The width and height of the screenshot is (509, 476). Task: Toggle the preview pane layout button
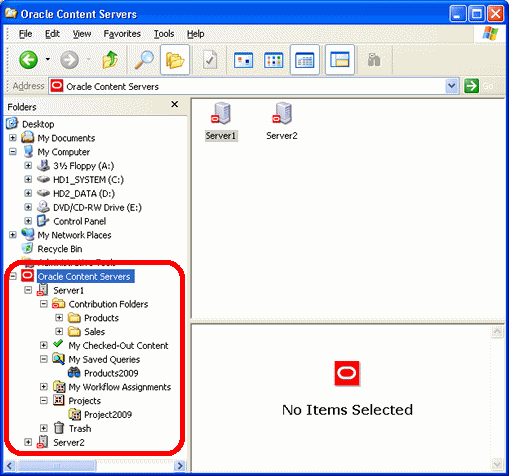click(339, 60)
